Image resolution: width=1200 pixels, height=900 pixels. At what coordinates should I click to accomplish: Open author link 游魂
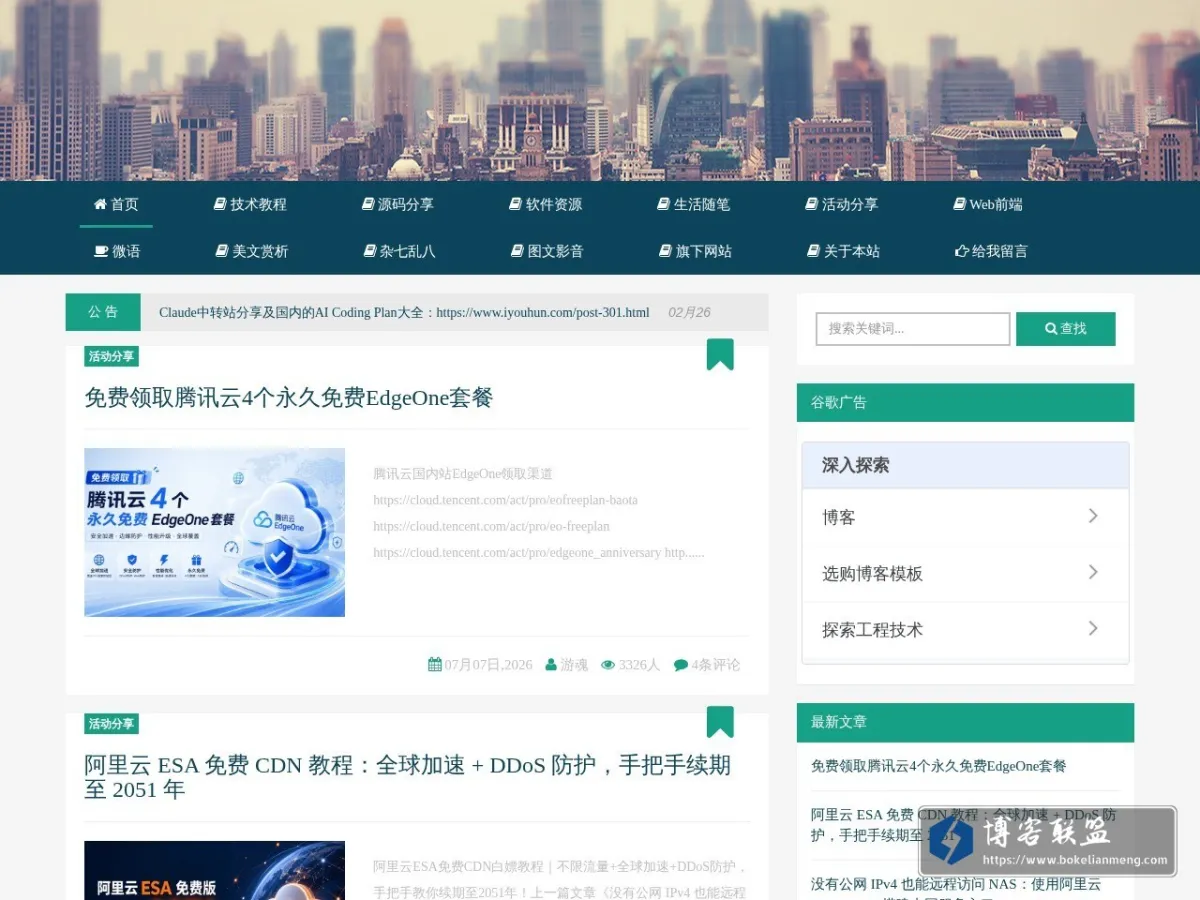click(574, 664)
